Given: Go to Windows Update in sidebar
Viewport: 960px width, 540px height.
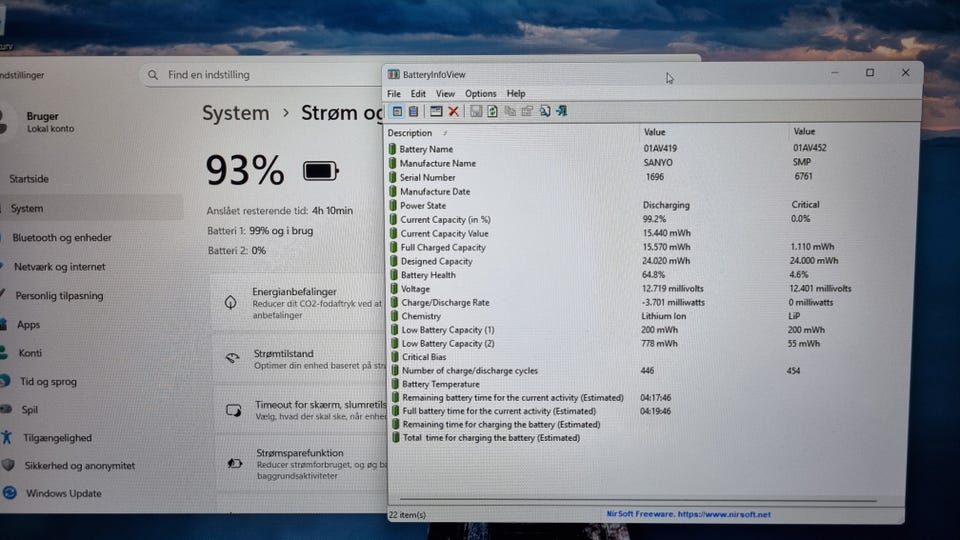Looking at the screenshot, I should tap(63, 493).
